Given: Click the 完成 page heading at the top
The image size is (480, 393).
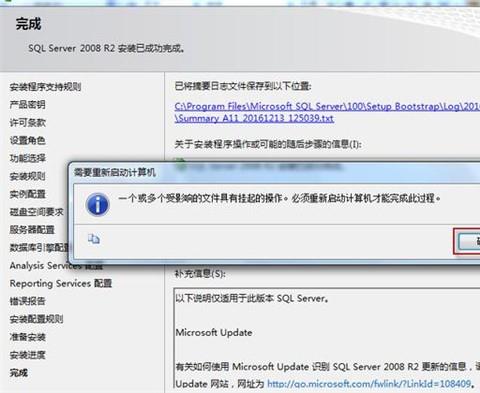Looking at the screenshot, I should coord(28,24).
